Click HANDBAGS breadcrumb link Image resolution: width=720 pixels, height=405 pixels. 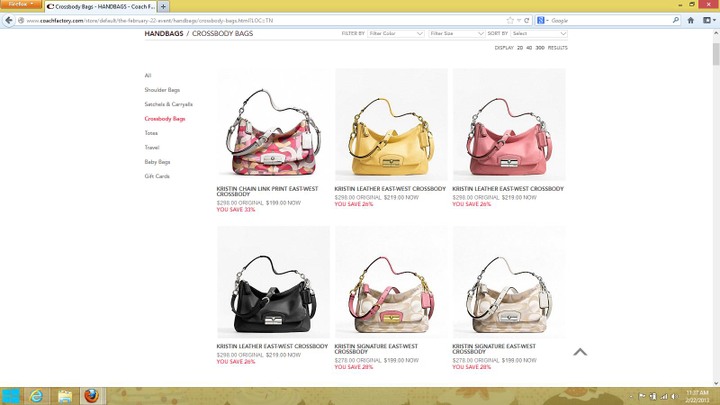[x=164, y=34]
